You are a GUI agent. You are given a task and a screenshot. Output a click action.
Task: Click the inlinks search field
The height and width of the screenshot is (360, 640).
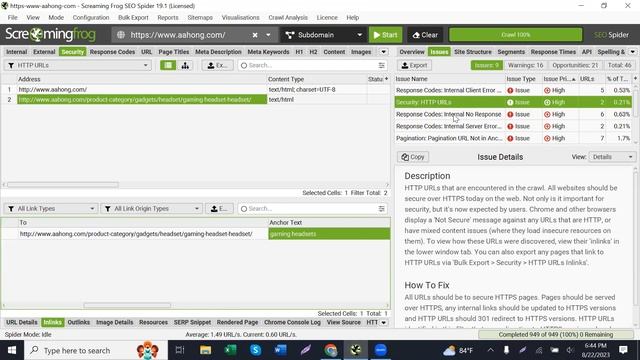pyautogui.click(x=312, y=209)
